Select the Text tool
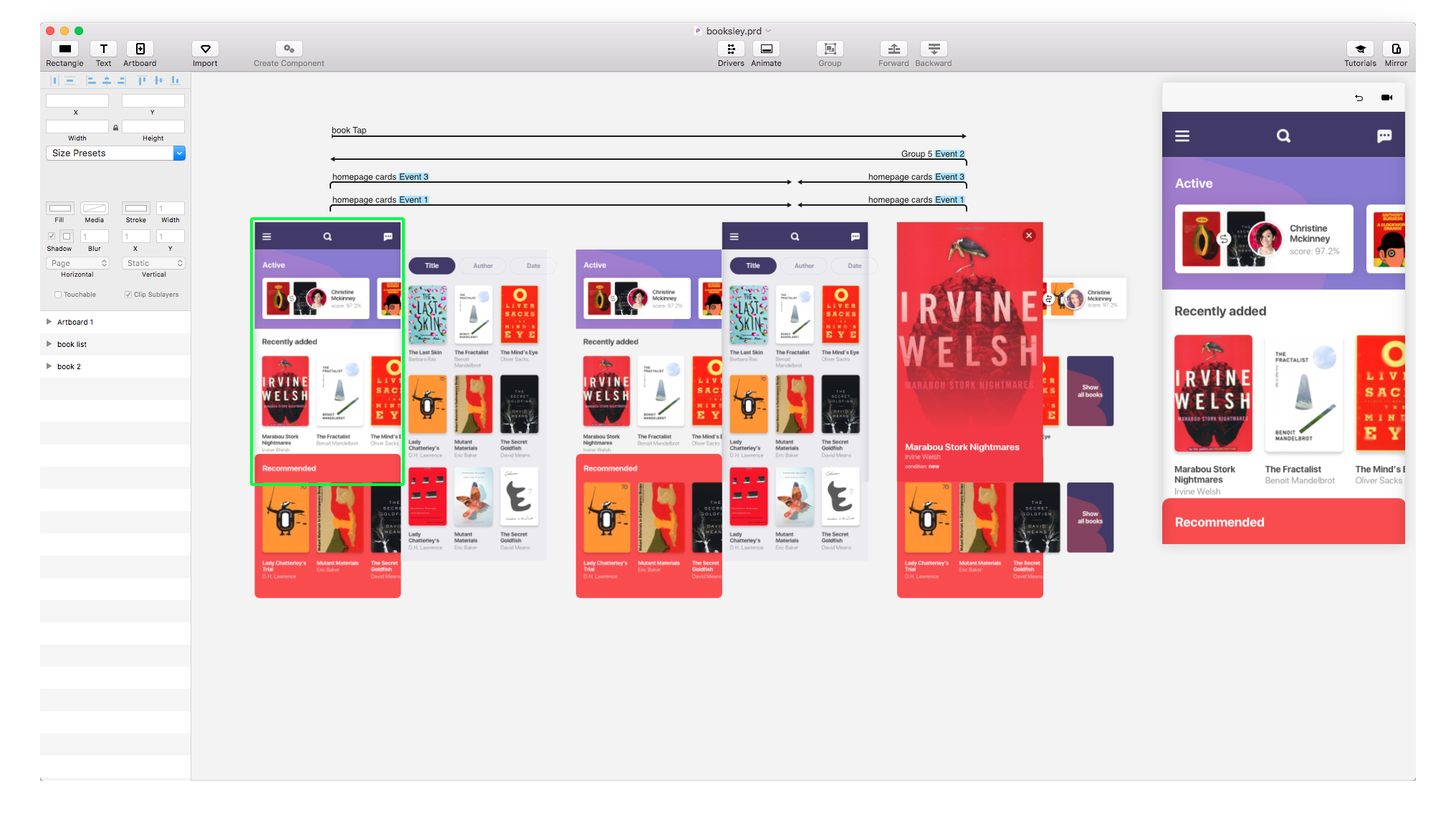Image resolution: width=1456 pixels, height=838 pixels. [104, 49]
